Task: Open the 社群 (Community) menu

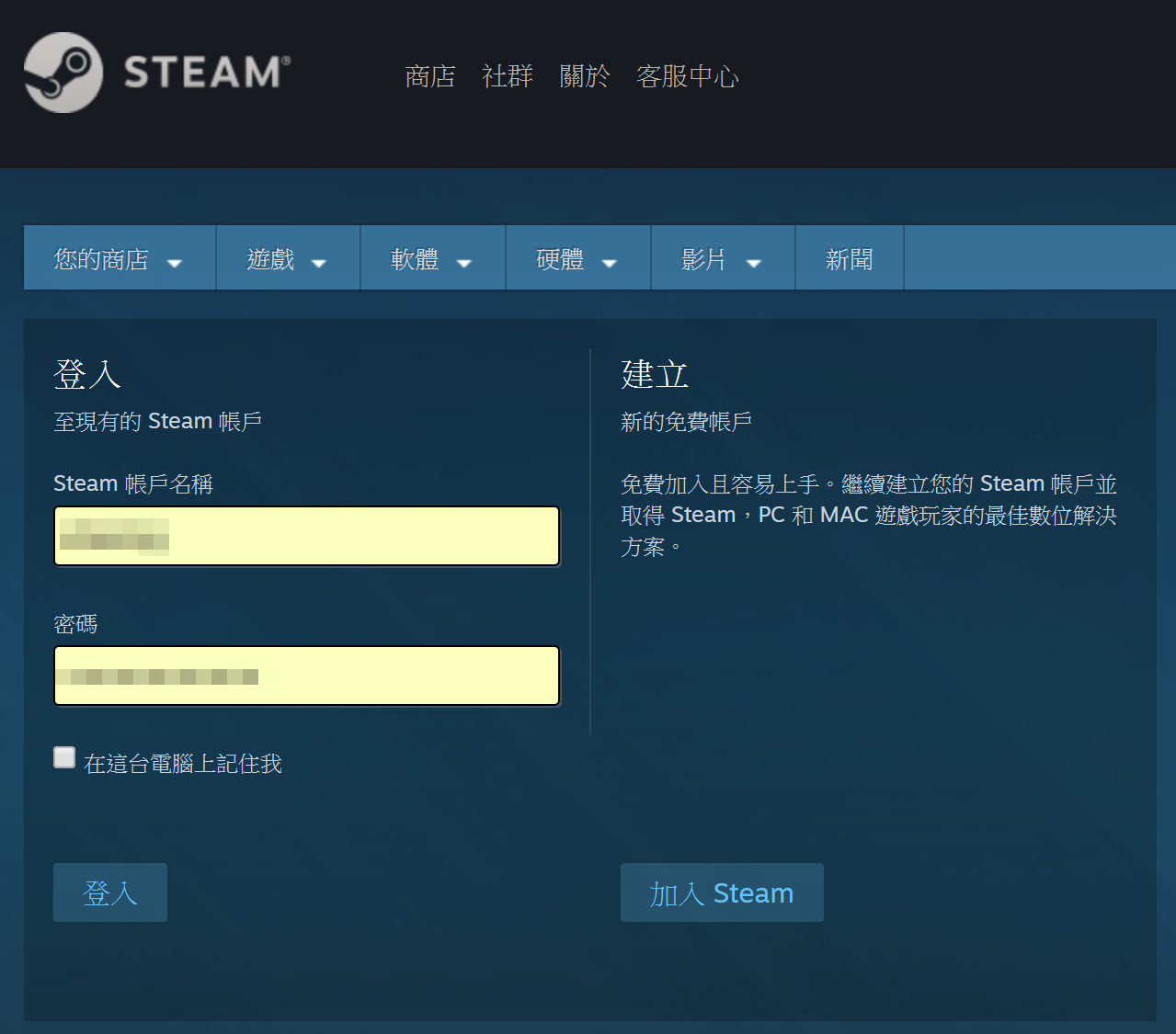Action: point(508,76)
